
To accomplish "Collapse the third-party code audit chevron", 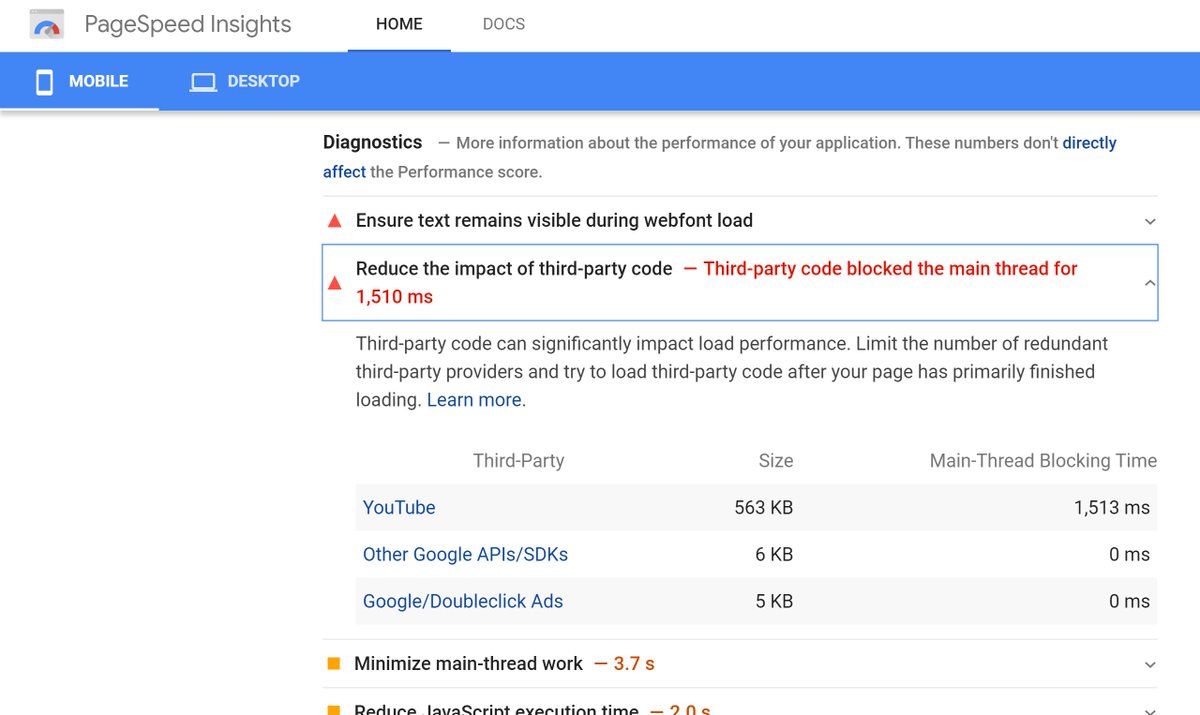I will click(1150, 283).
